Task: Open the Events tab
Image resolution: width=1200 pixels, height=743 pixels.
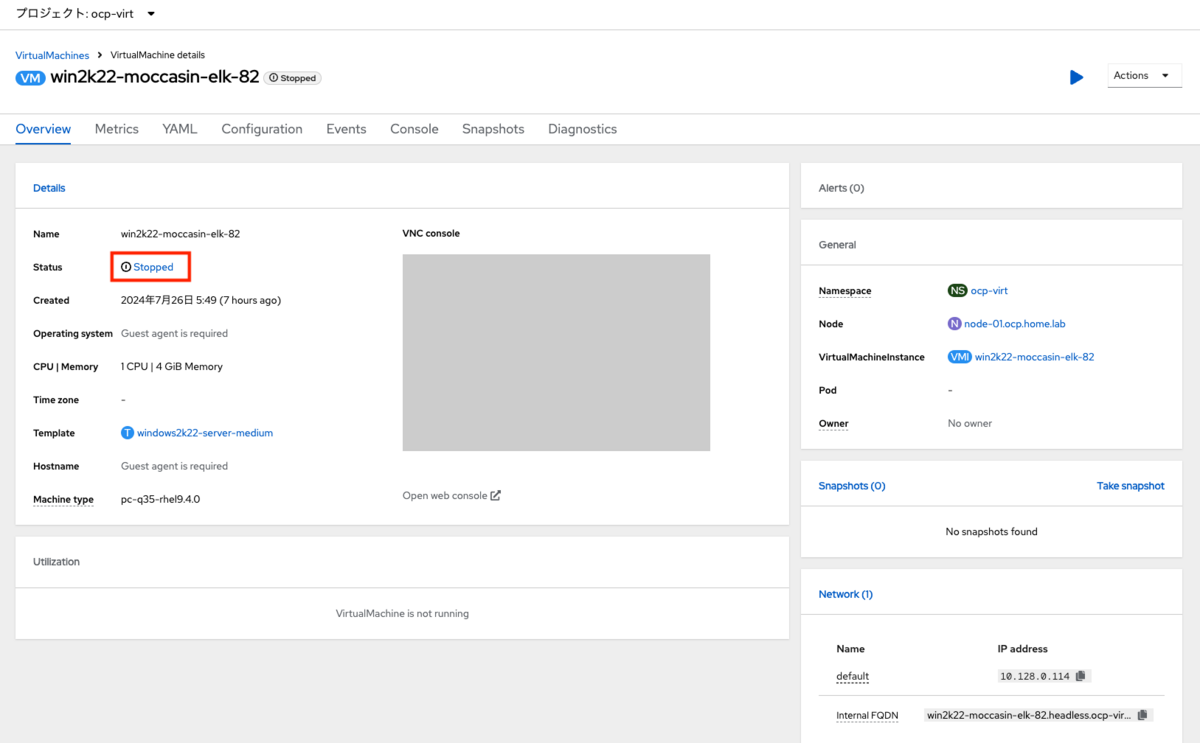Action: point(346,129)
